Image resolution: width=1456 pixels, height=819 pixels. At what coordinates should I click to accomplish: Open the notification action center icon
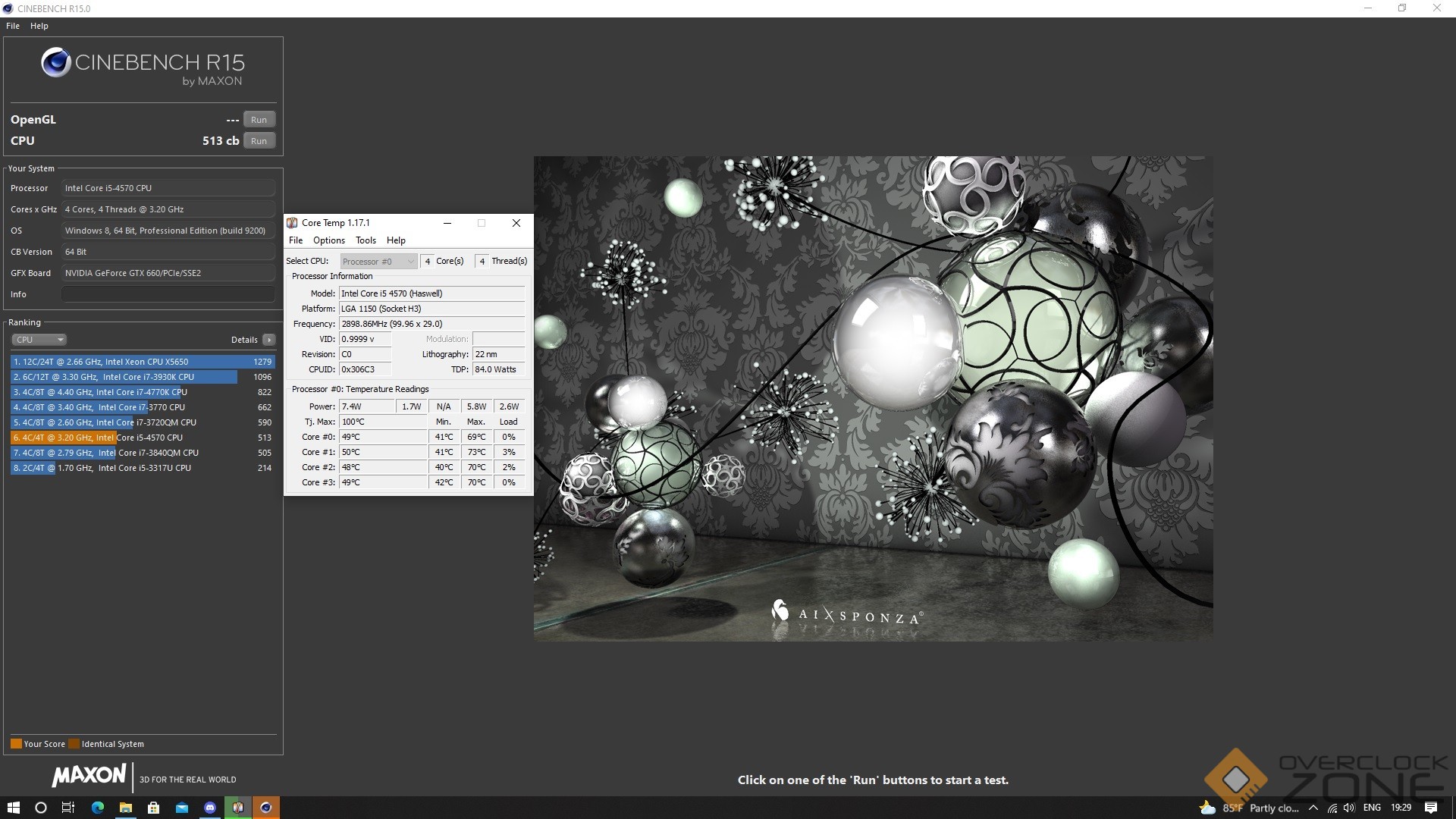coord(1431,808)
